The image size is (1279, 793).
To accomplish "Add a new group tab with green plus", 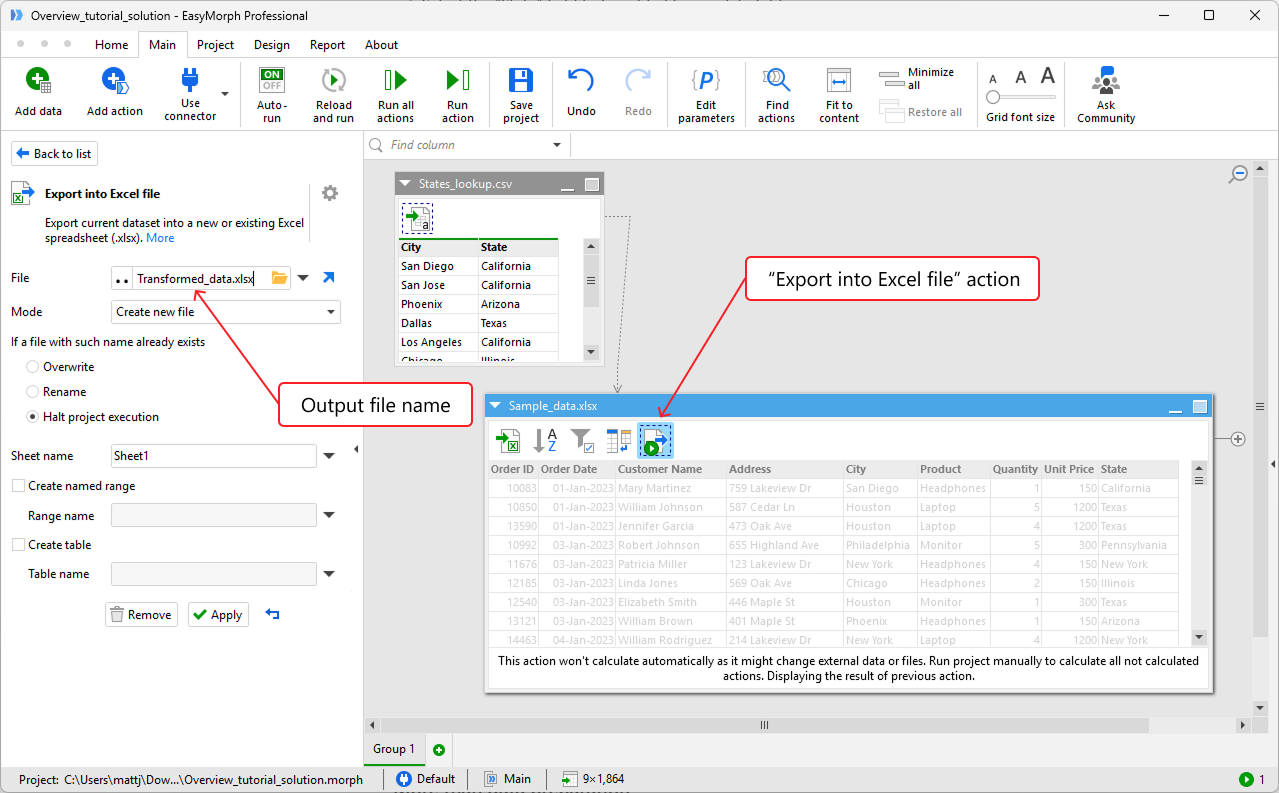I will click(x=438, y=749).
